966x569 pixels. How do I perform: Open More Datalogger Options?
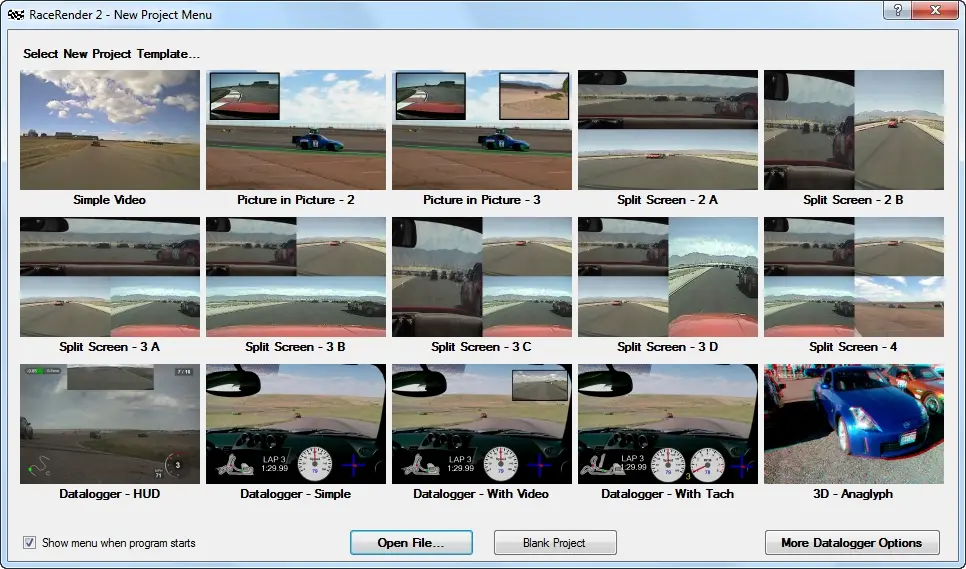pyautogui.click(x=852, y=543)
